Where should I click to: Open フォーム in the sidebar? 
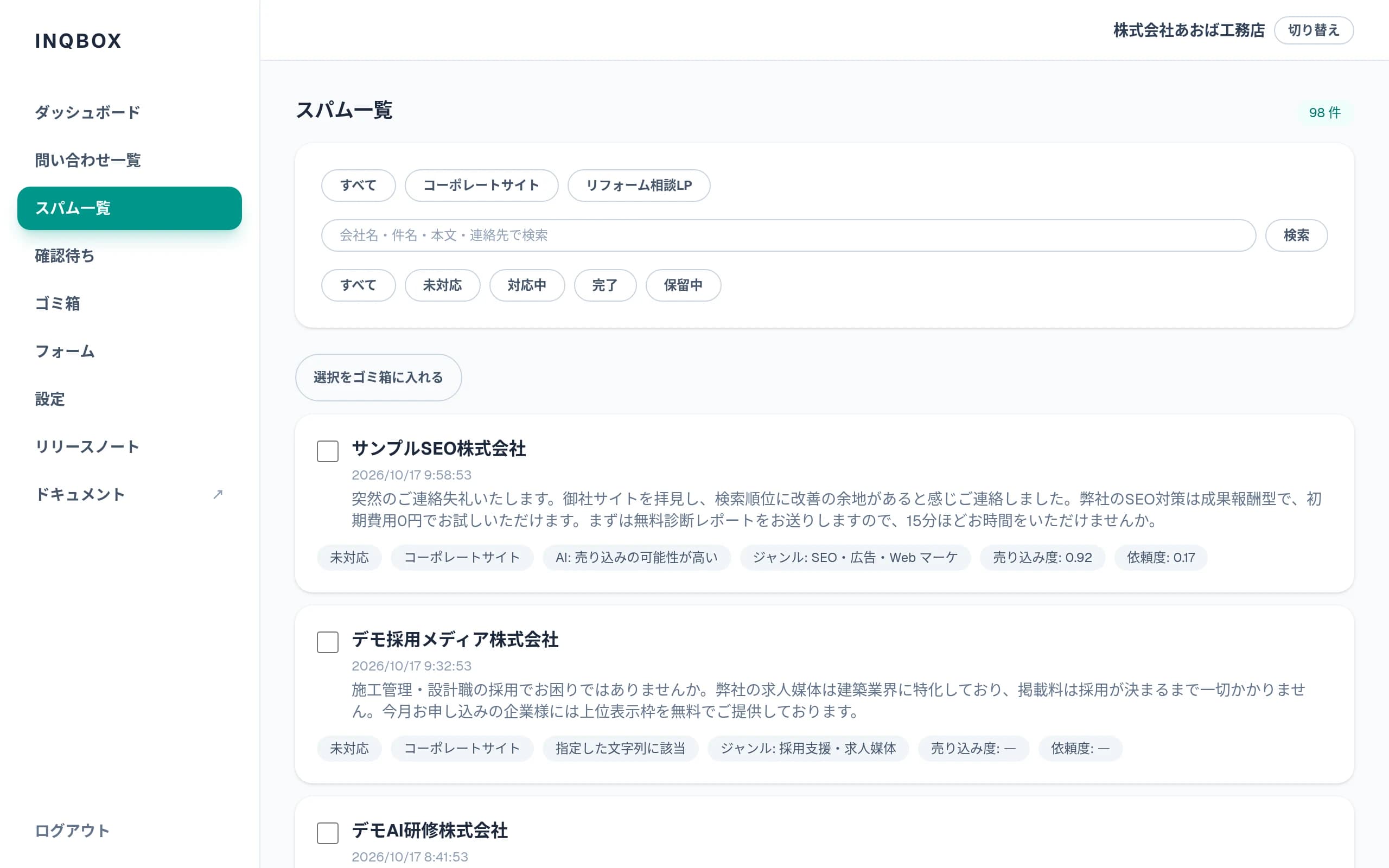click(x=130, y=352)
